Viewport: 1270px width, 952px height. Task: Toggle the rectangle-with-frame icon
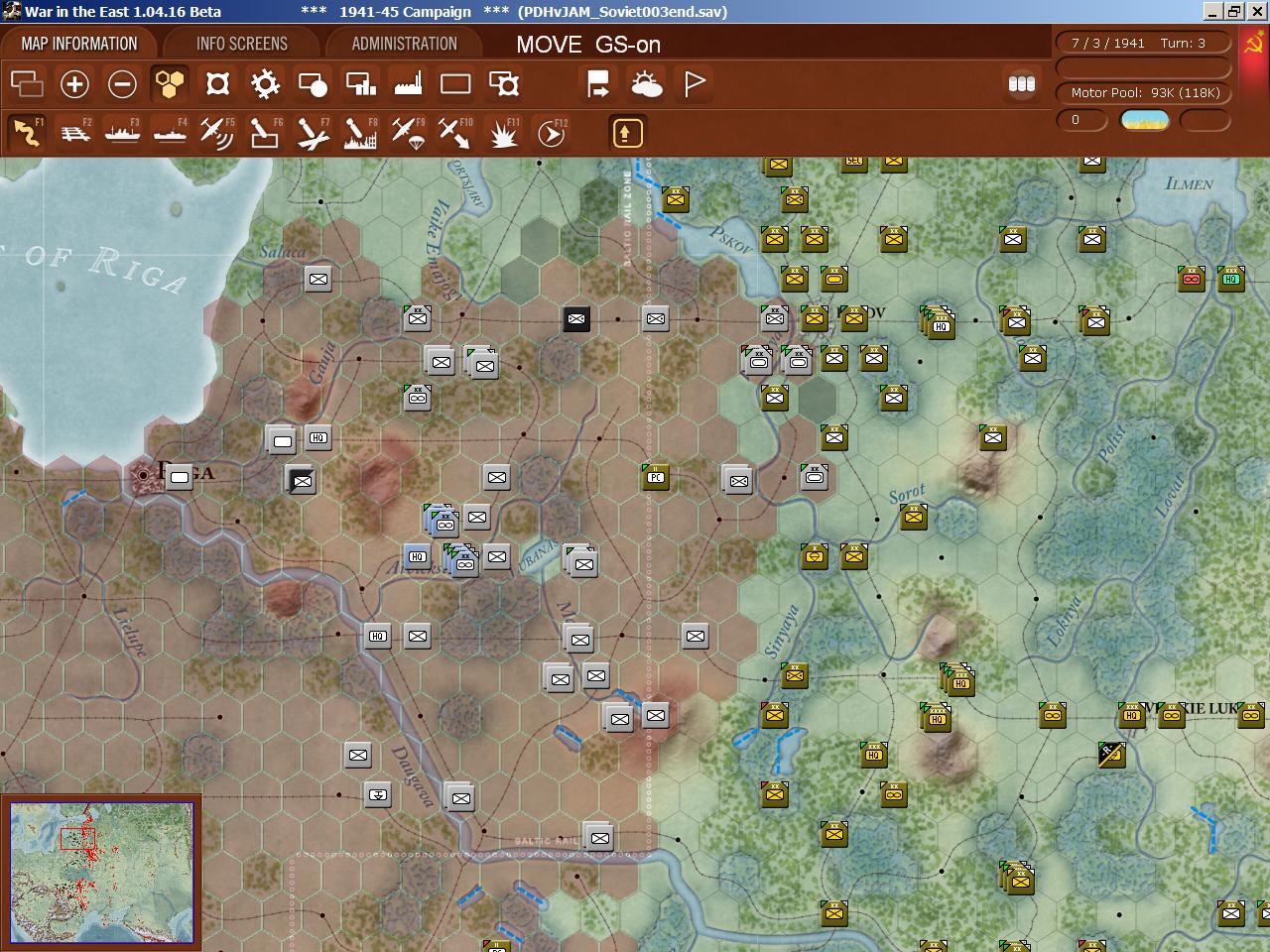point(504,84)
